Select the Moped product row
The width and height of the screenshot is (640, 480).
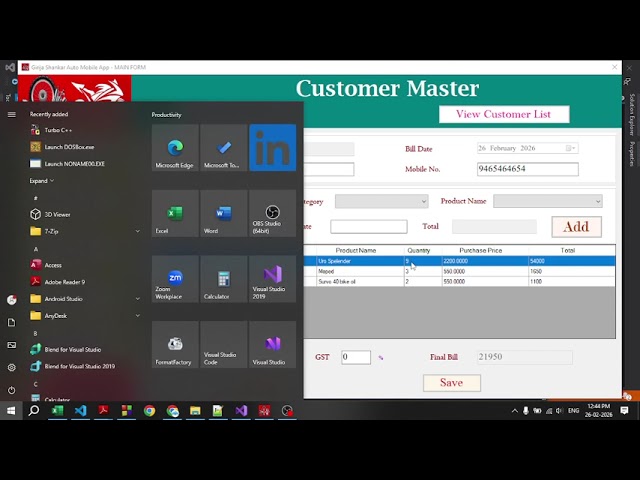pos(460,271)
